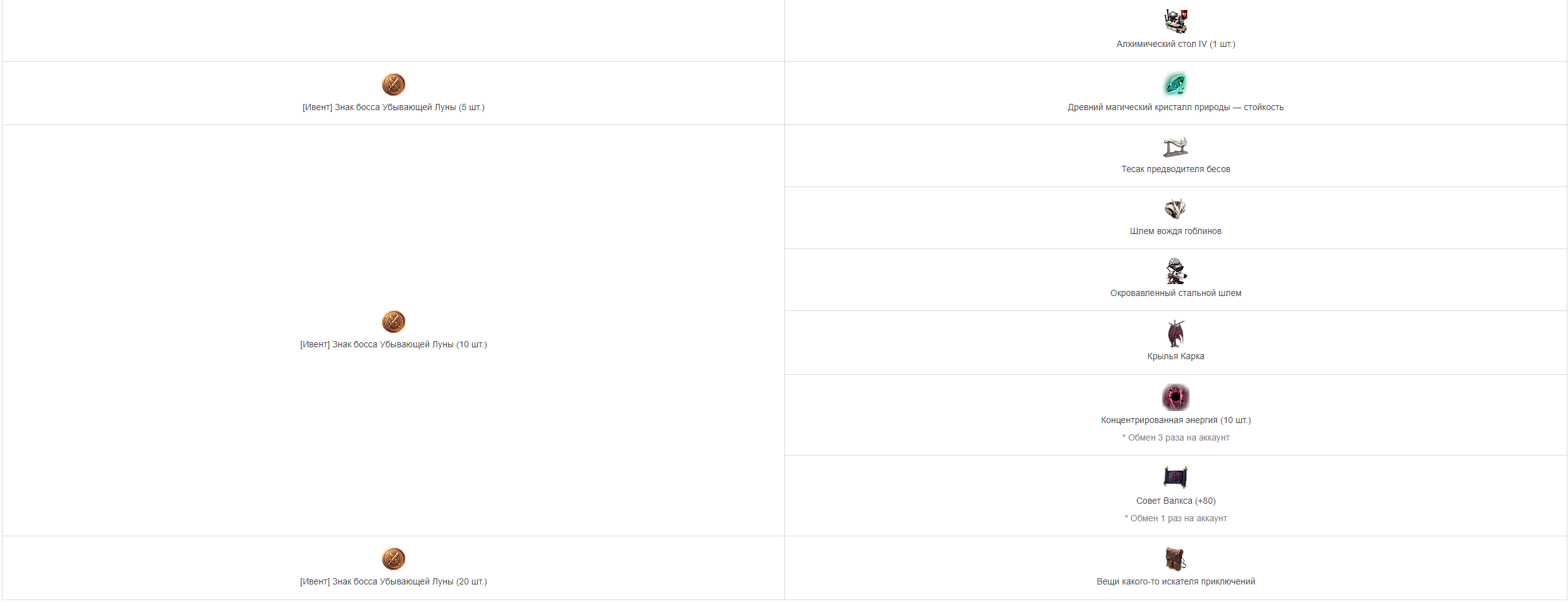The width and height of the screenshot is (1568, 602).
Task: Click the Вещи какого-то искателя приключений label
Action: click(x=1176, y=582)
